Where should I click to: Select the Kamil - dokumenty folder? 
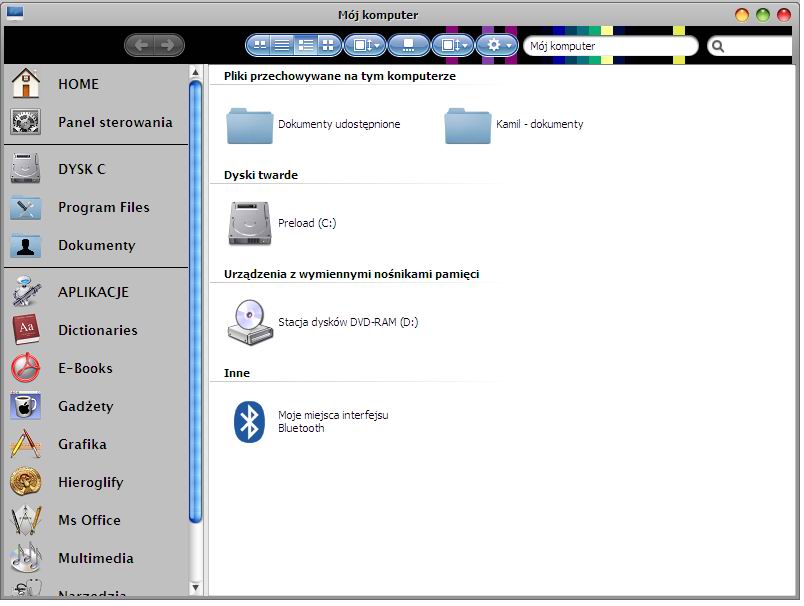point(514,125)
